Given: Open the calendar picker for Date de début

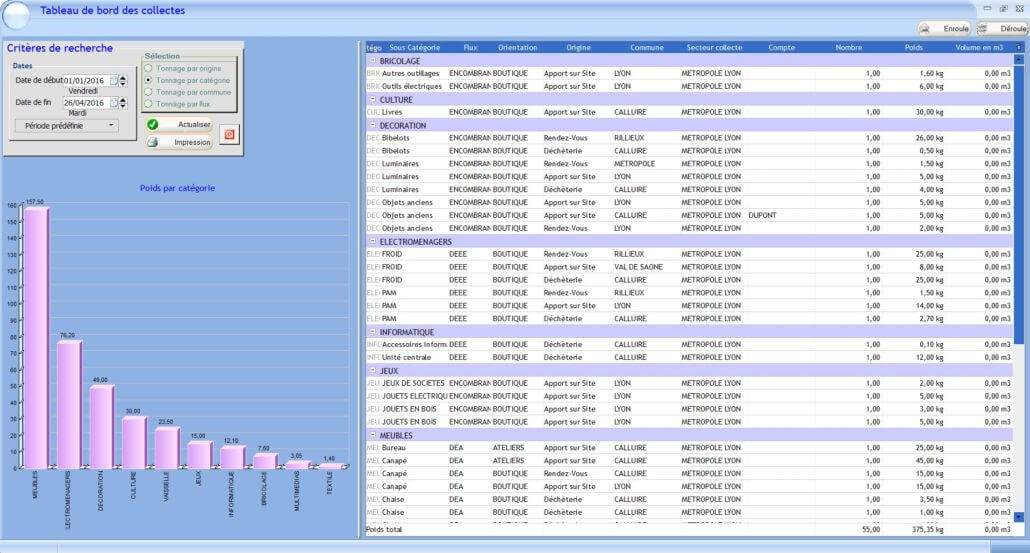Looking at the screenshot, I should (x=114, y=81).
